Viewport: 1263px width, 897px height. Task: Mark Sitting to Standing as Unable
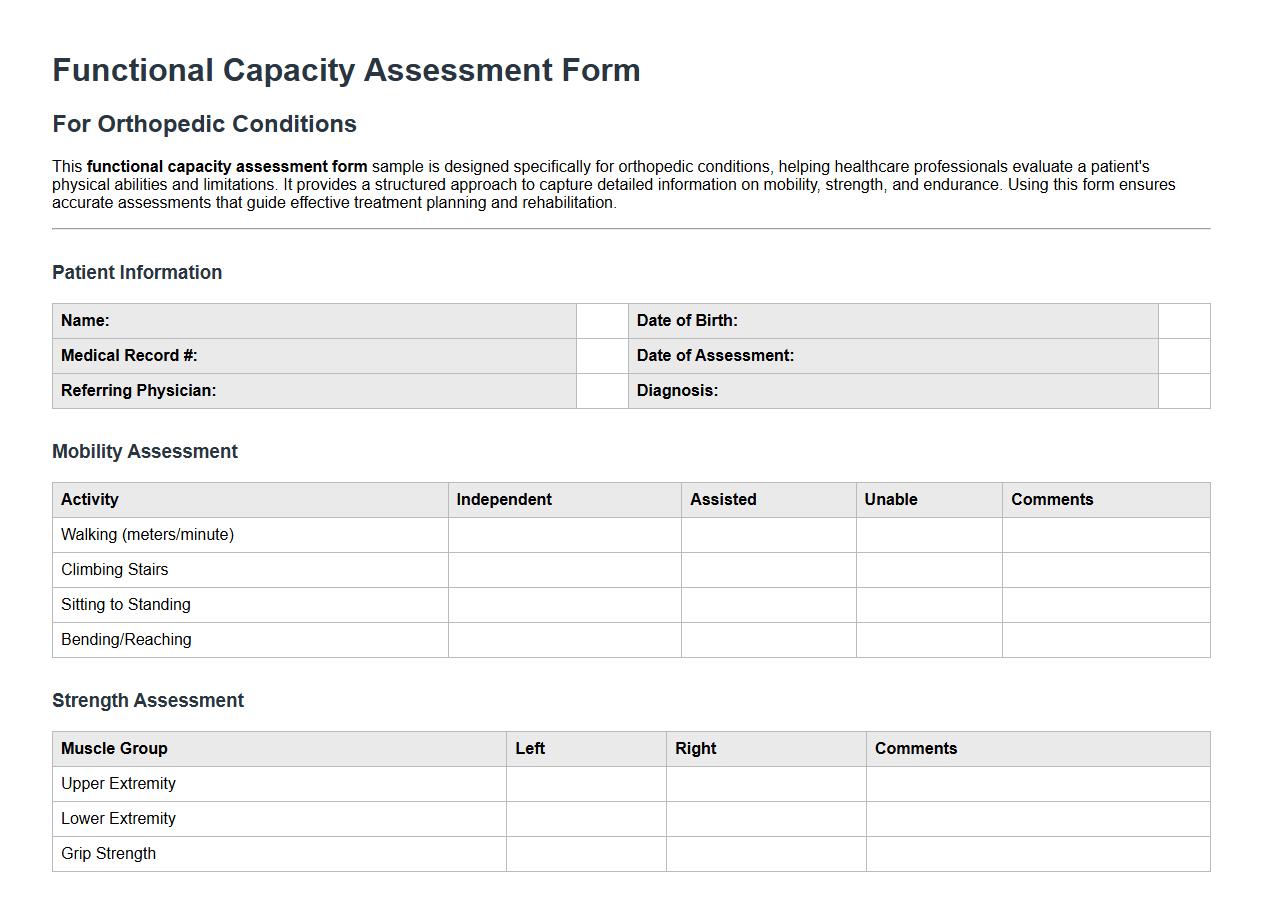pos(928,604)
